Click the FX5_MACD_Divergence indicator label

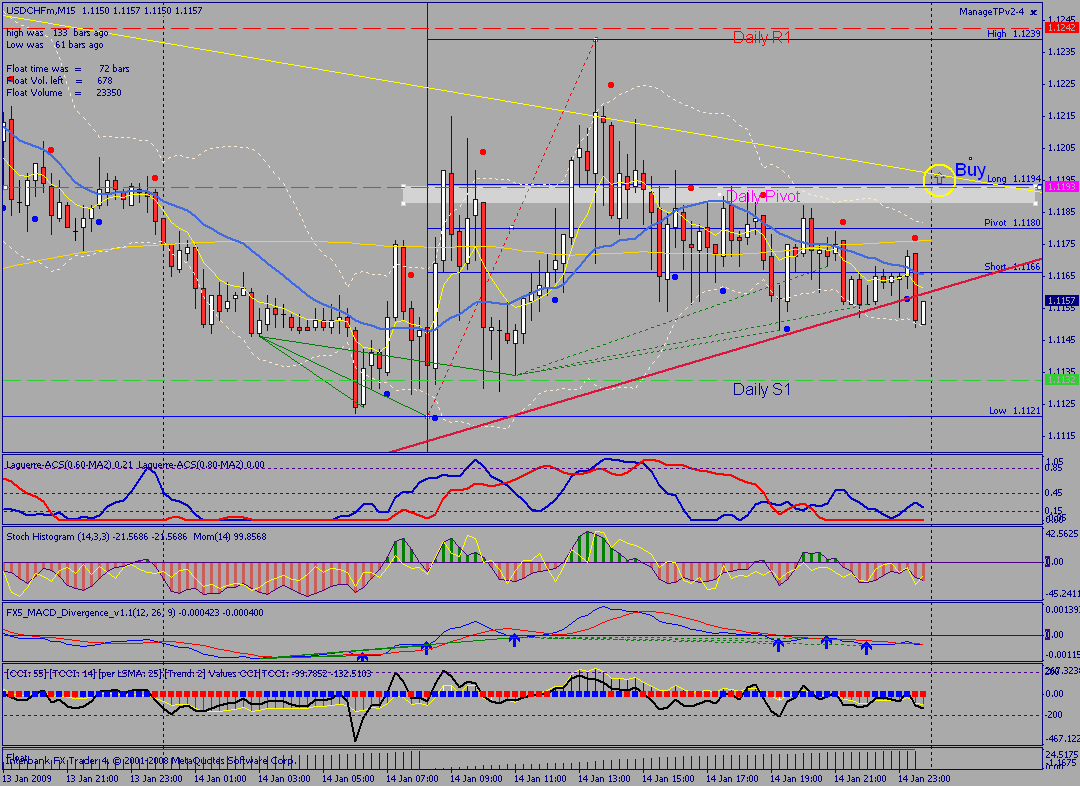pyautogui.click(x=134, y=612)
